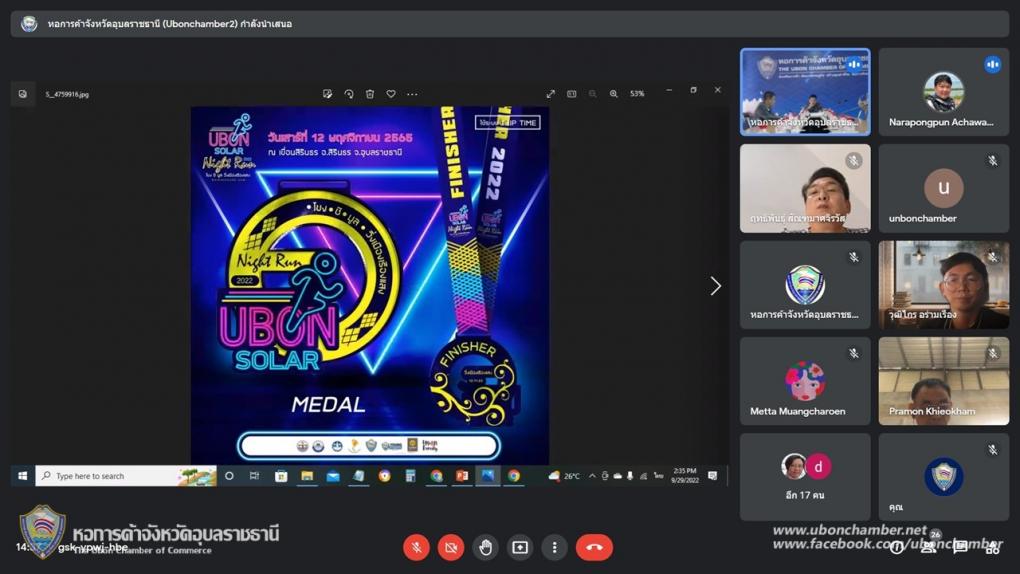Open the See more ellipsis menu in Photos
Screen dimensions: 1020x574
click(412, 94)
